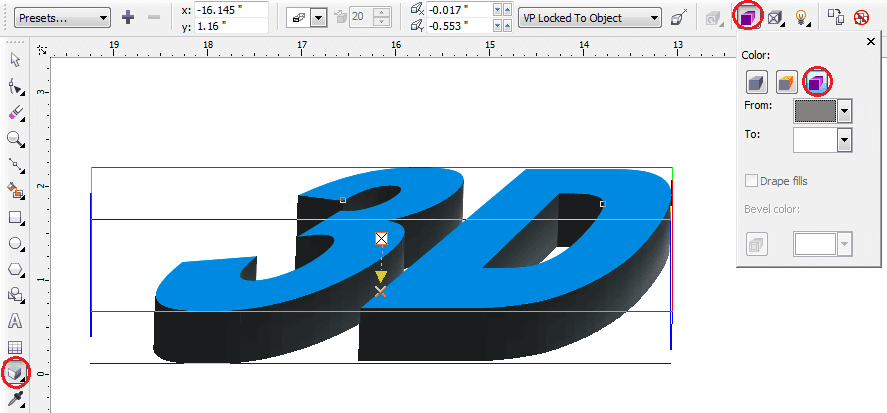The width and height of the screenshot is (887, 413).
Task: Select the Freehand curve tool
Action: (x=15, y=165)
